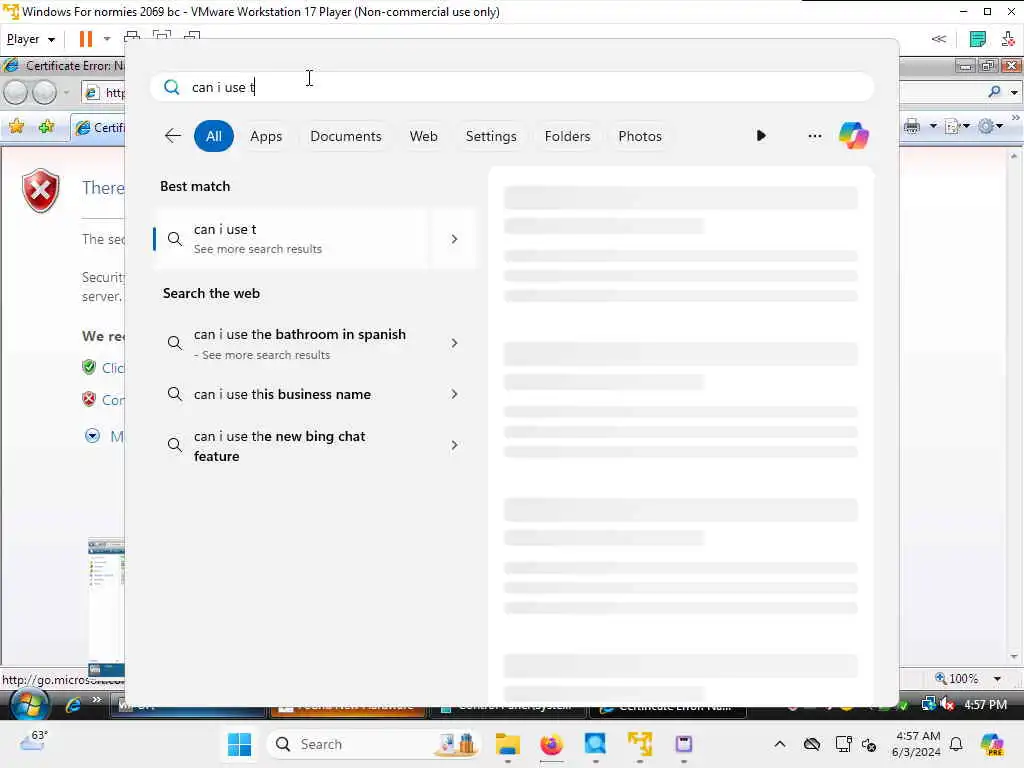Open Copilot preview taskbar icon
Screen dimensions: 1024x768
coord(992,744)
